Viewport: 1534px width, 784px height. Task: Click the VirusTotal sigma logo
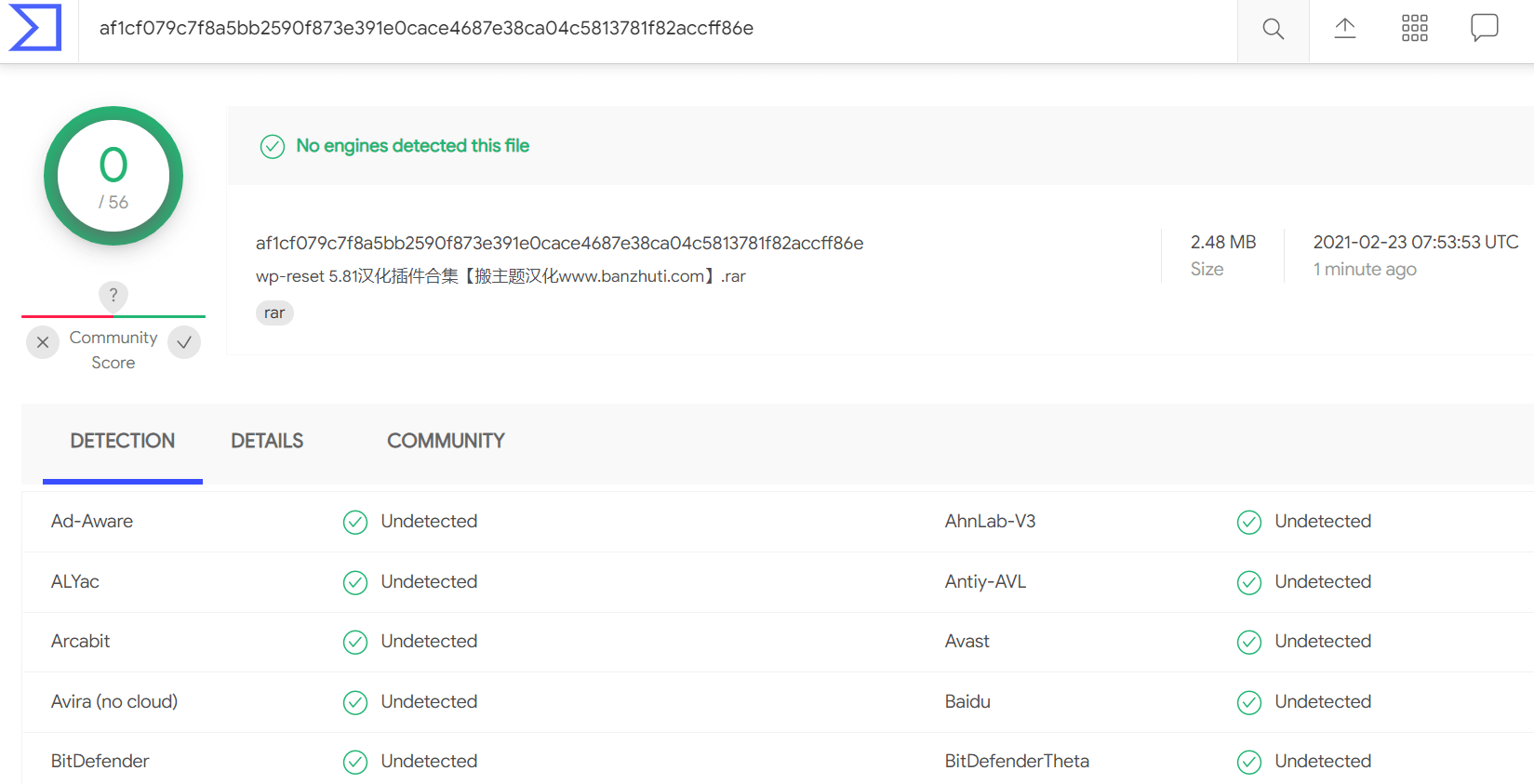tap(35, 28)
